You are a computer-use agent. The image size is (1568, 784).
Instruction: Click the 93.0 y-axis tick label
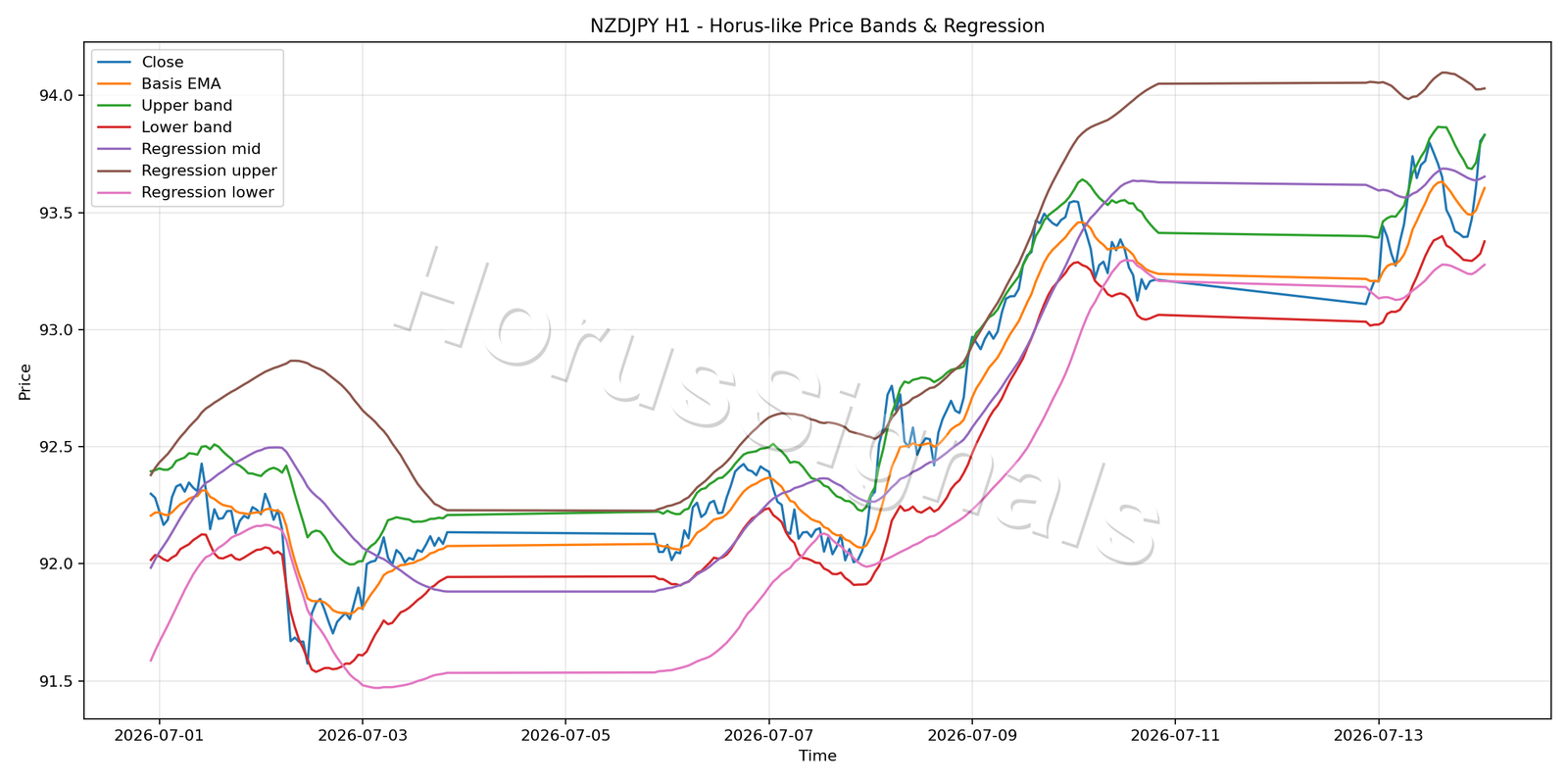click(57, 330)
